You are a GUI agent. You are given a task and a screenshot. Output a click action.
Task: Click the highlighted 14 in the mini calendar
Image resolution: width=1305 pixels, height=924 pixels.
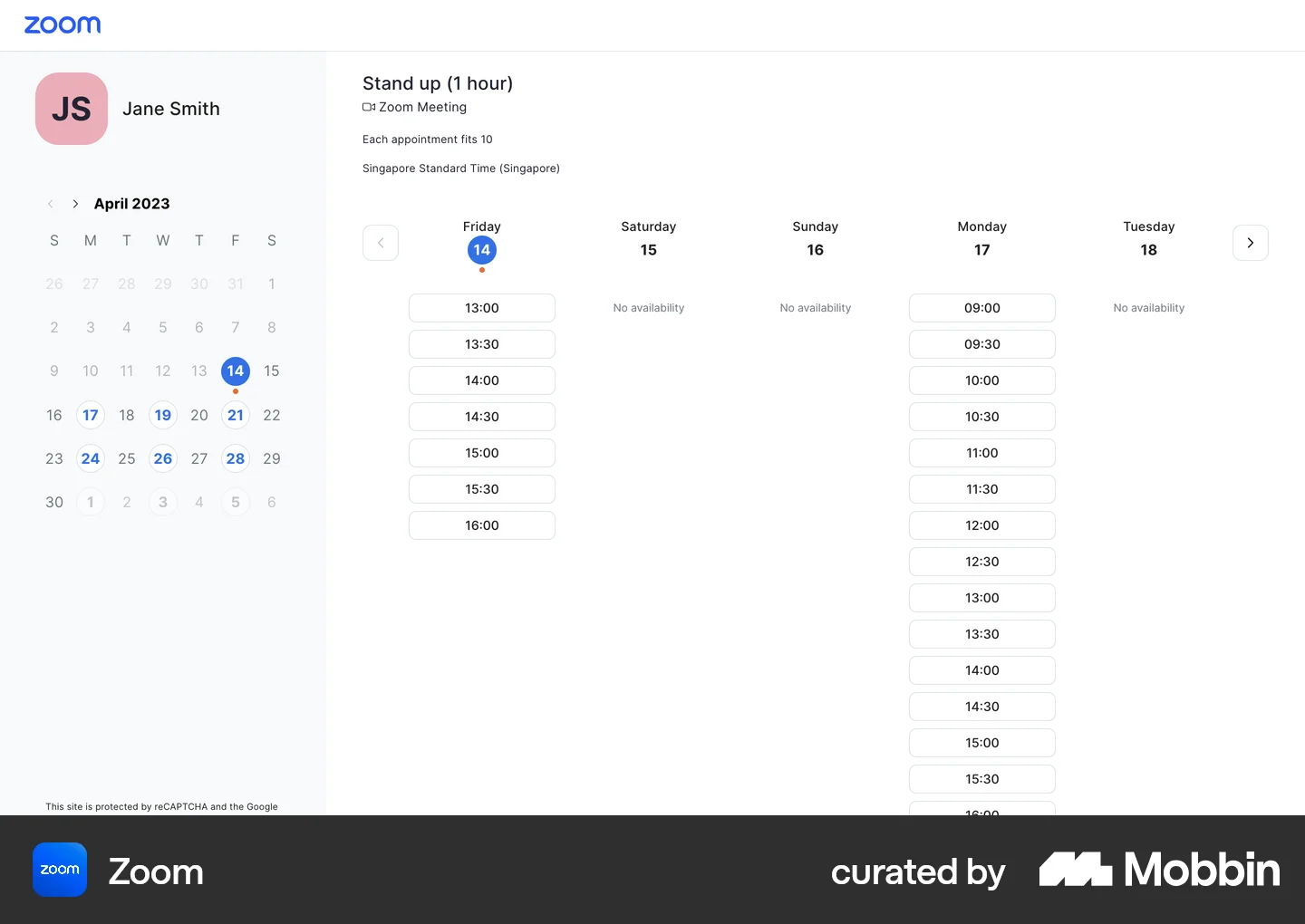tap(236, 371)
